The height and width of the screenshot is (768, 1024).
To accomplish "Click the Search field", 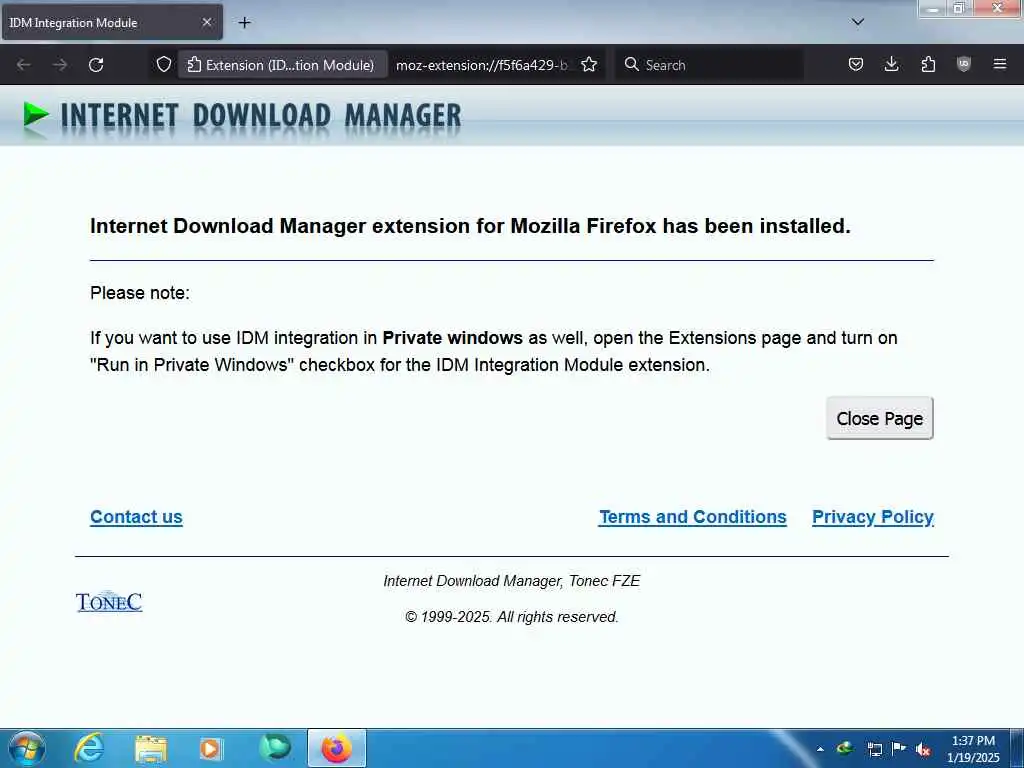I will pyautogui.click(x=709, y=65).
